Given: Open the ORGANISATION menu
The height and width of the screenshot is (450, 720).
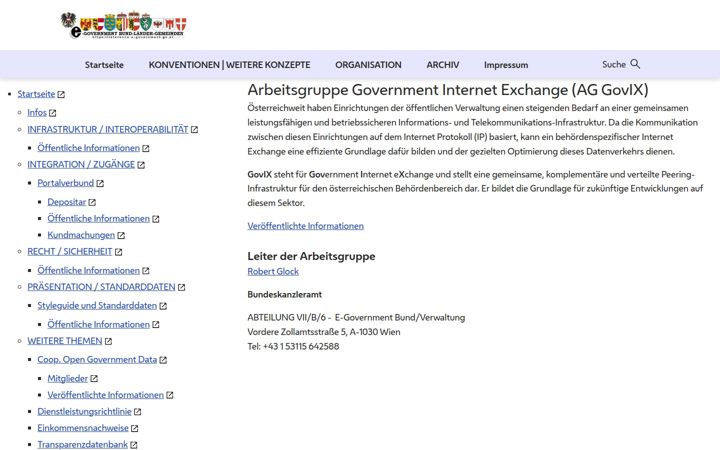Looking at the screenshot, I should [x=368, y=65].
